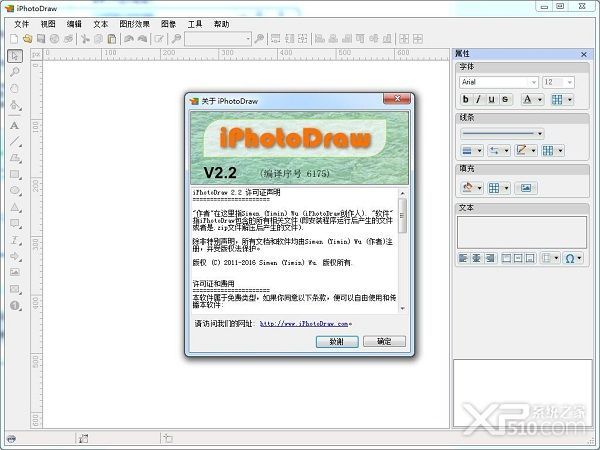Click the cut scissors icon

pos(85,39)
